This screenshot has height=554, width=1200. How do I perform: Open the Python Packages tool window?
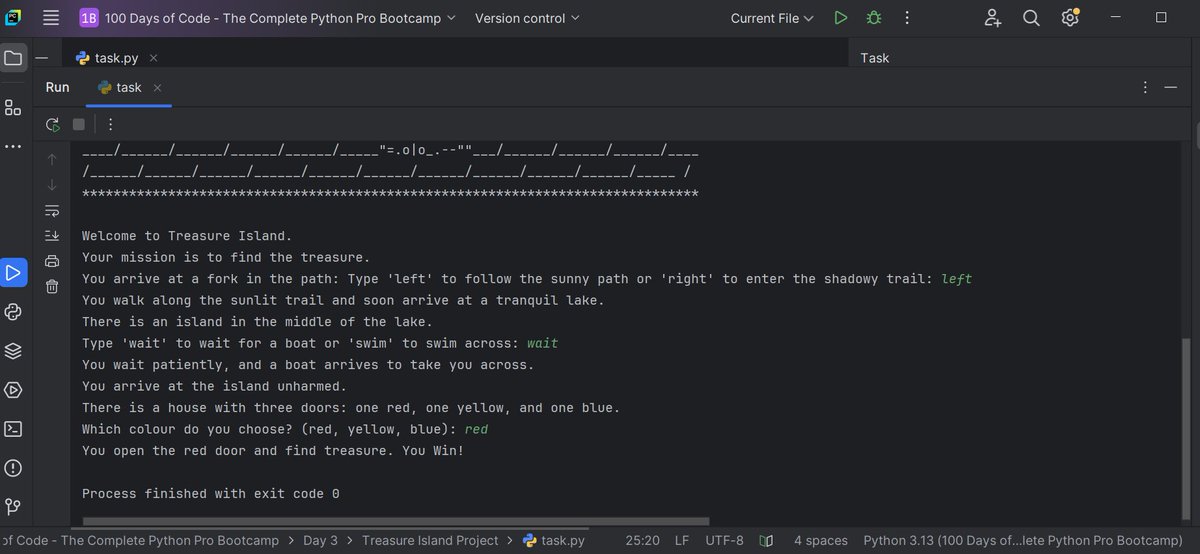[x=13, y=312]
